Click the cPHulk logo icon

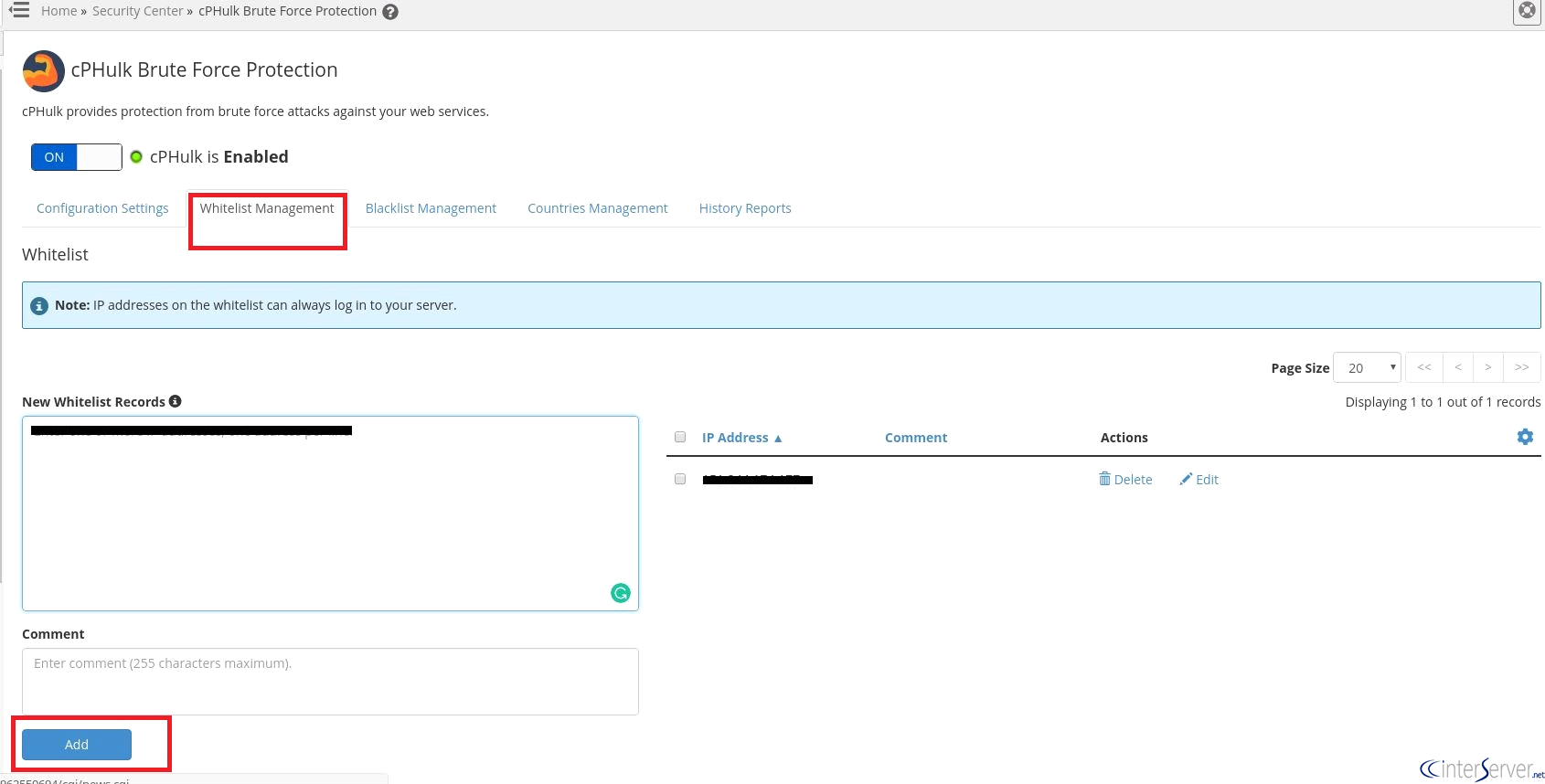43,71
